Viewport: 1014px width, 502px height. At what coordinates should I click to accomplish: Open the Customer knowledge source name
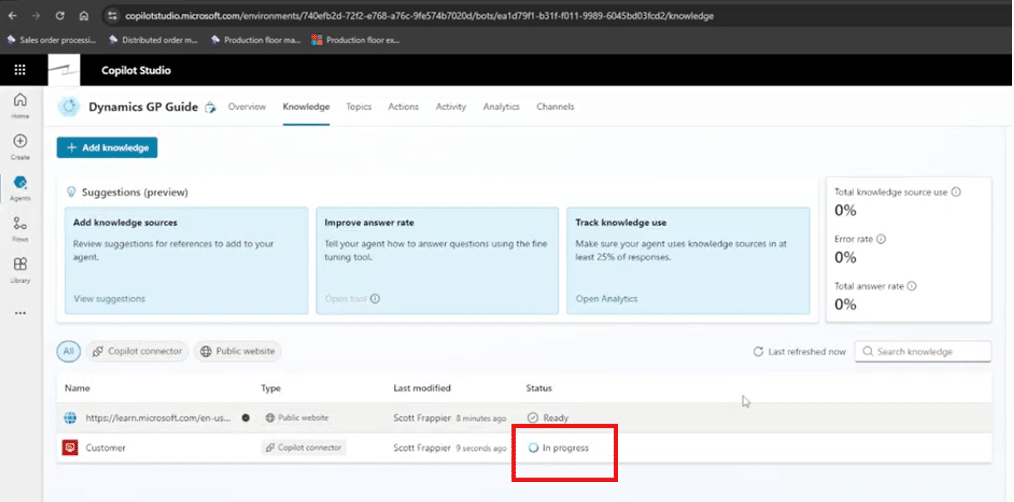tap(105, 448)
